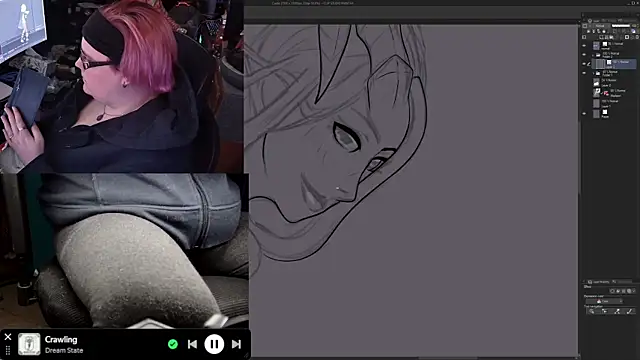Select the topmost layer row
Image resolution: width=640 pixels, height=360 pixels.
(x=614, y=46)
